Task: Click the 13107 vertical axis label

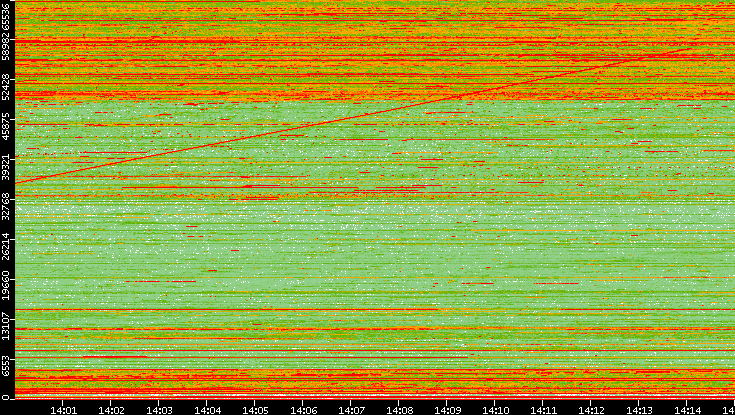Action: (5, 324)
